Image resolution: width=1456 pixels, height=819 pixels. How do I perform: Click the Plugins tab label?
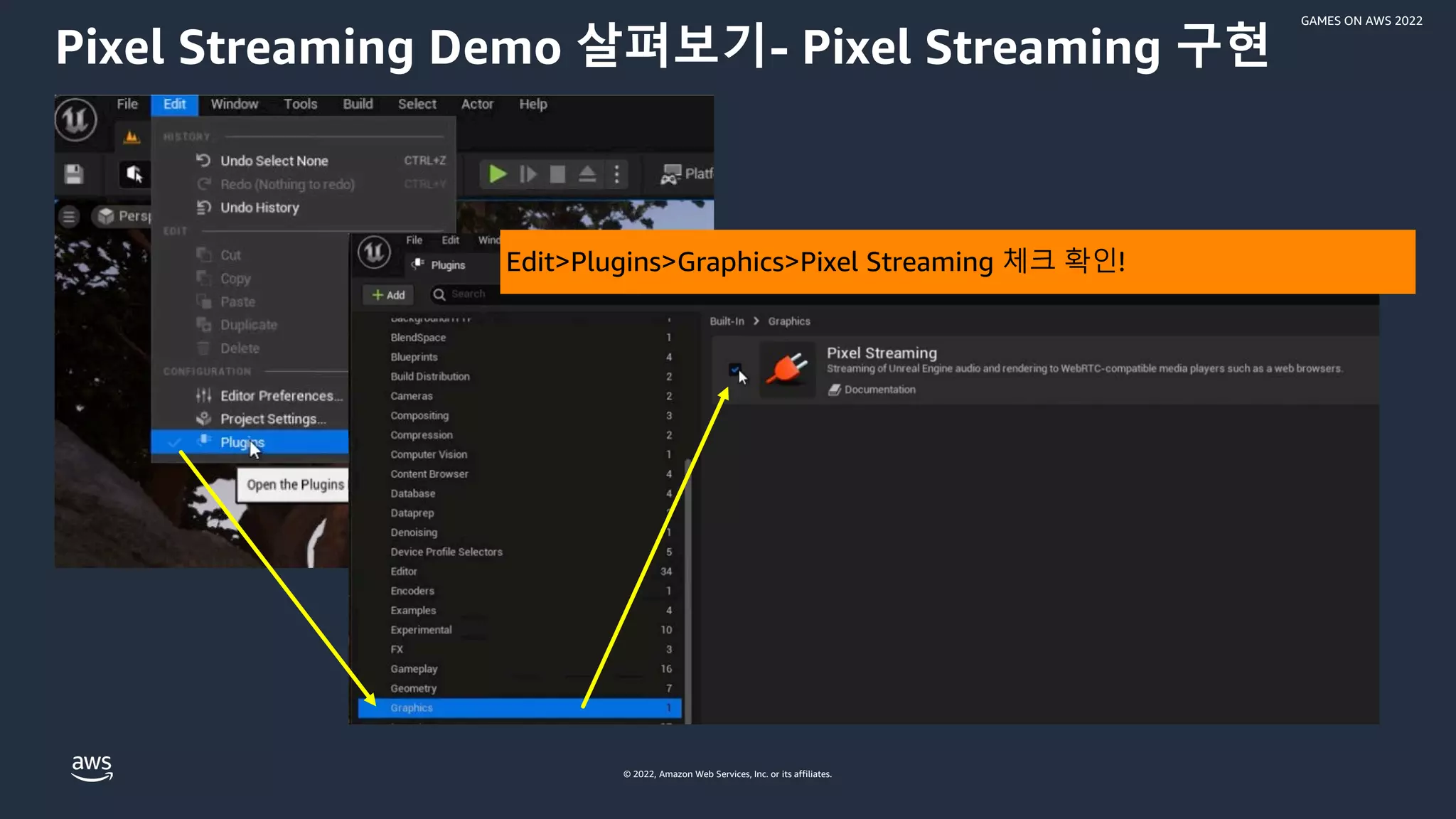(x=447, y=265)
